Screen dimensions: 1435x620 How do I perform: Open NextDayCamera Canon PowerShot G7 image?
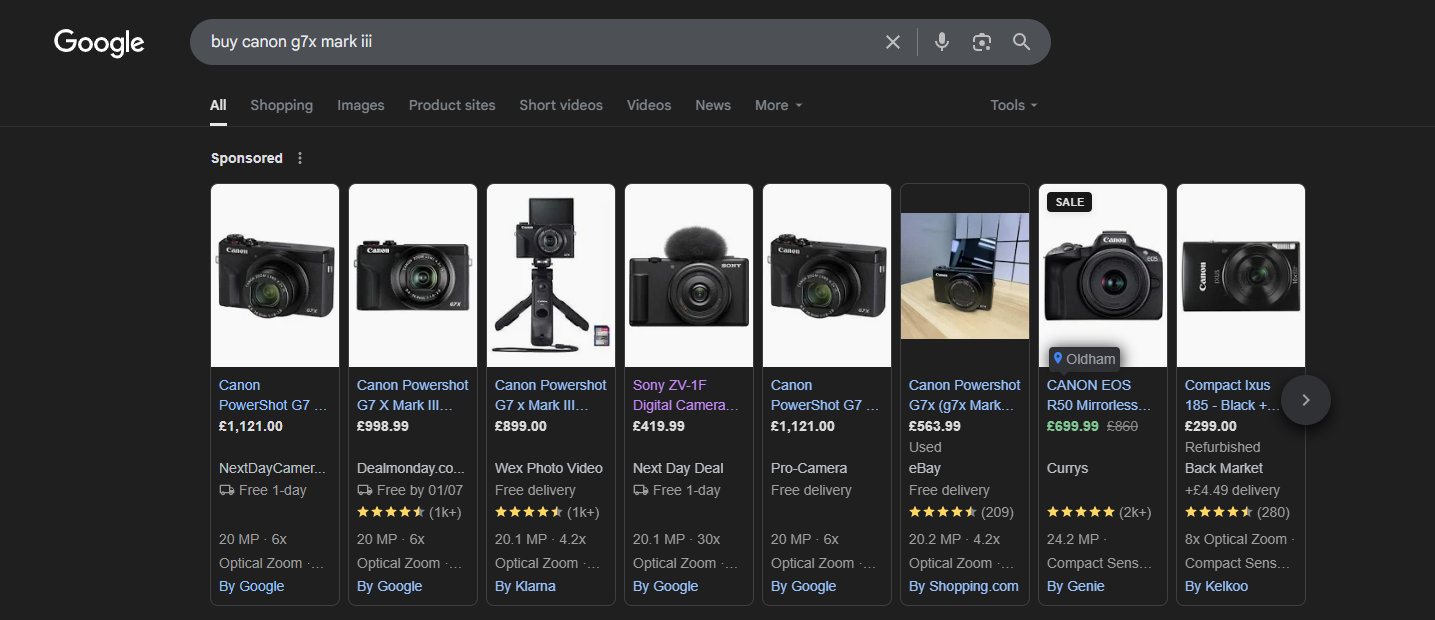pos(275,275)
